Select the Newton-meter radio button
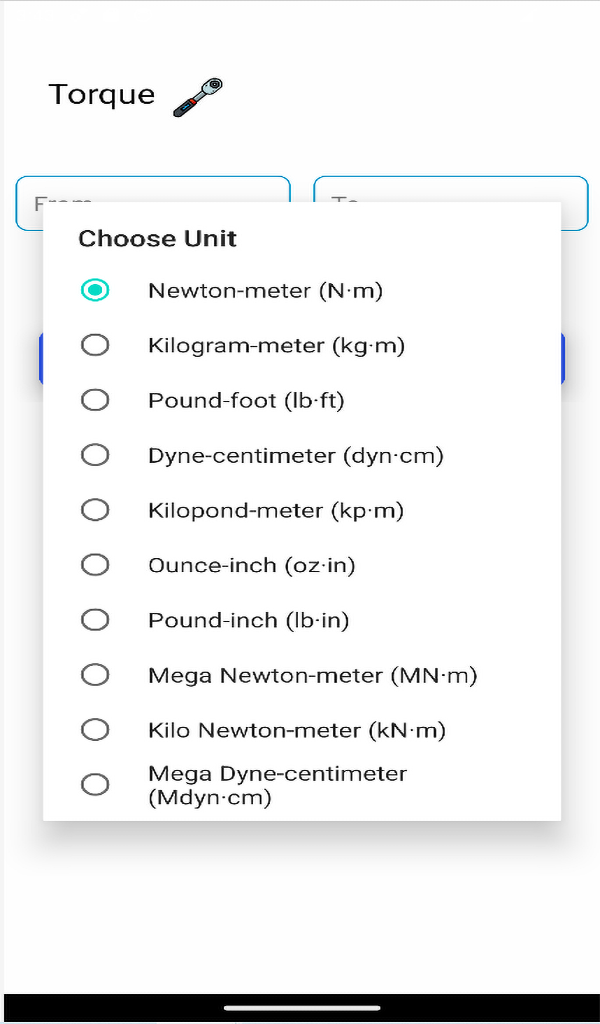 coord(95,290)
